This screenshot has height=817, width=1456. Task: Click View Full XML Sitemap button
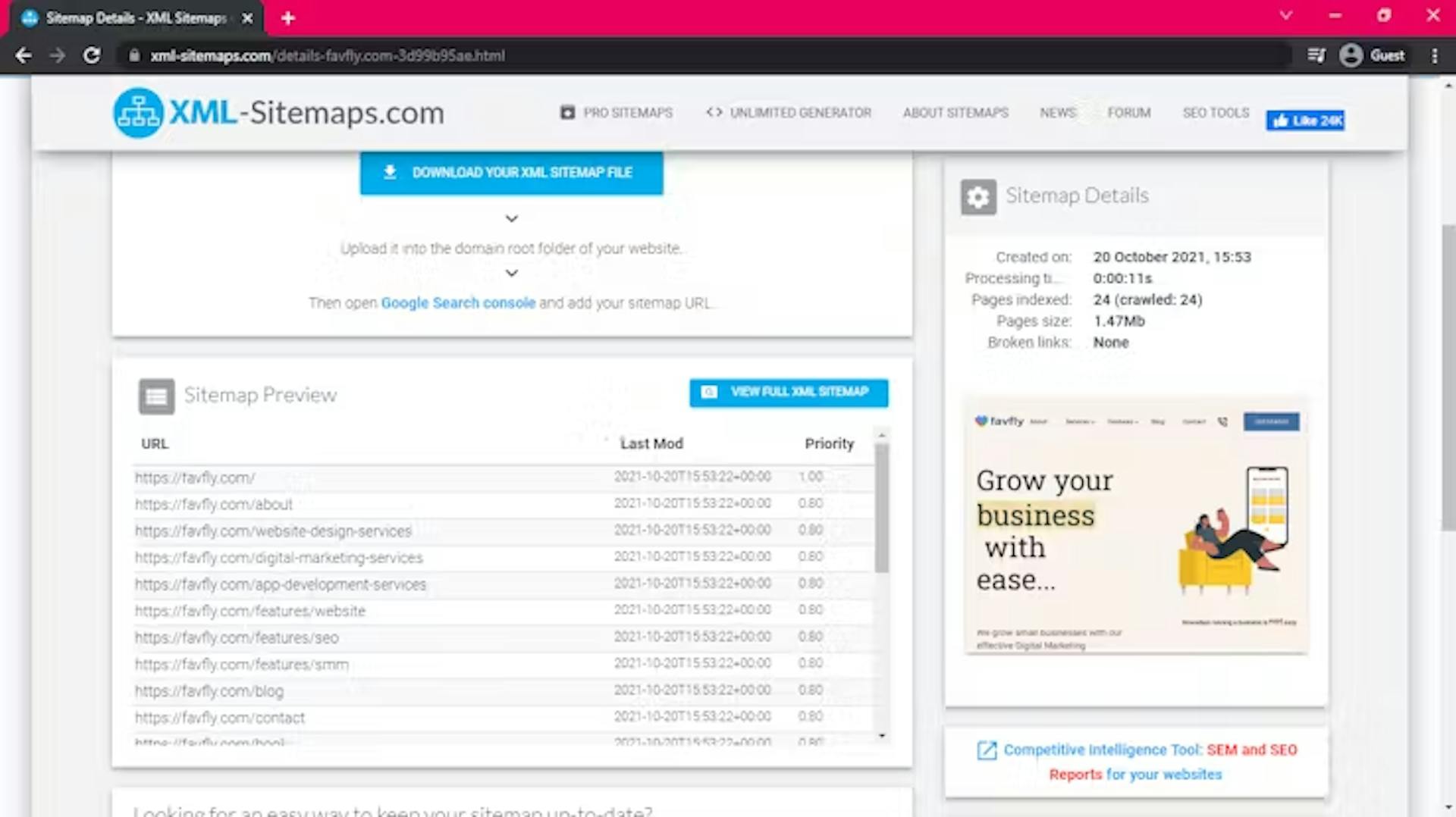(789, 393)
